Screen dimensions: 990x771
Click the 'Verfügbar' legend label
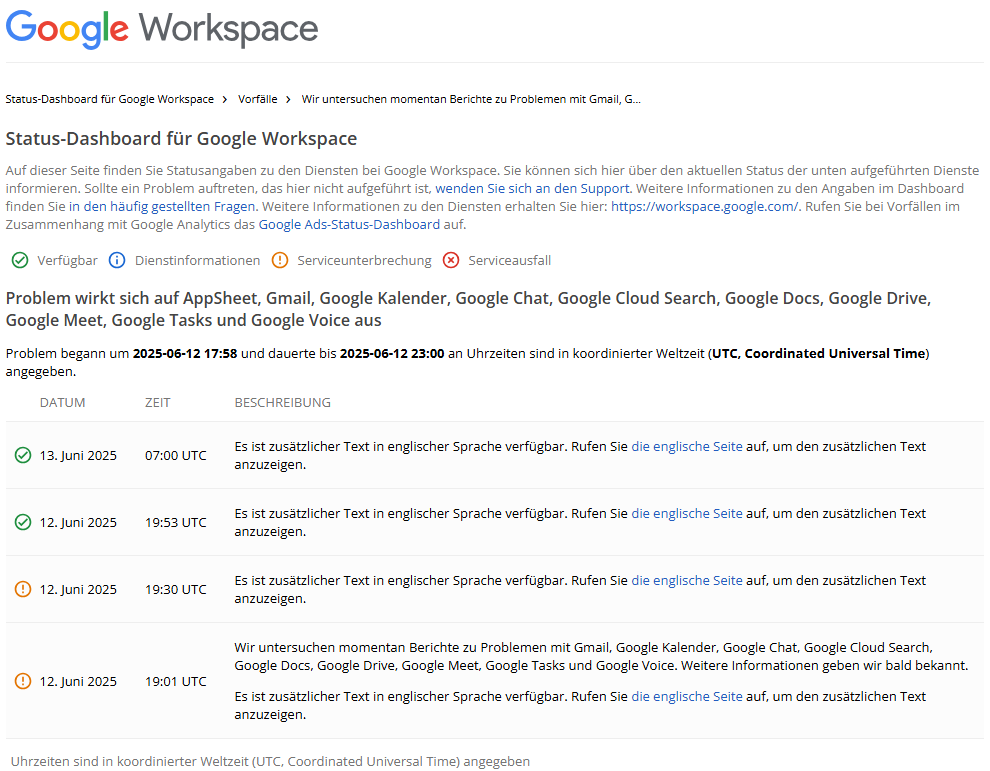coord(68,260)
